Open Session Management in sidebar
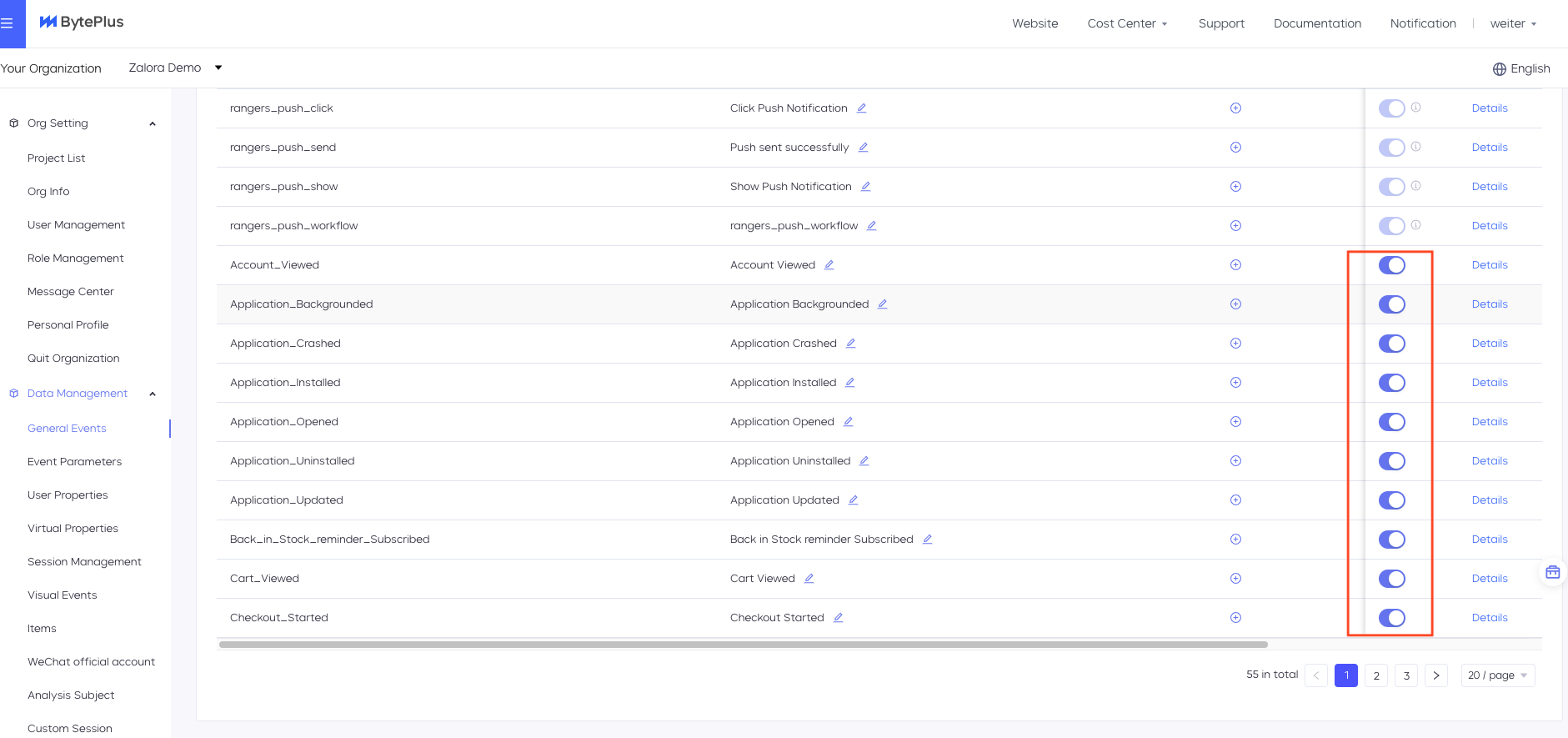 [84, 562]
